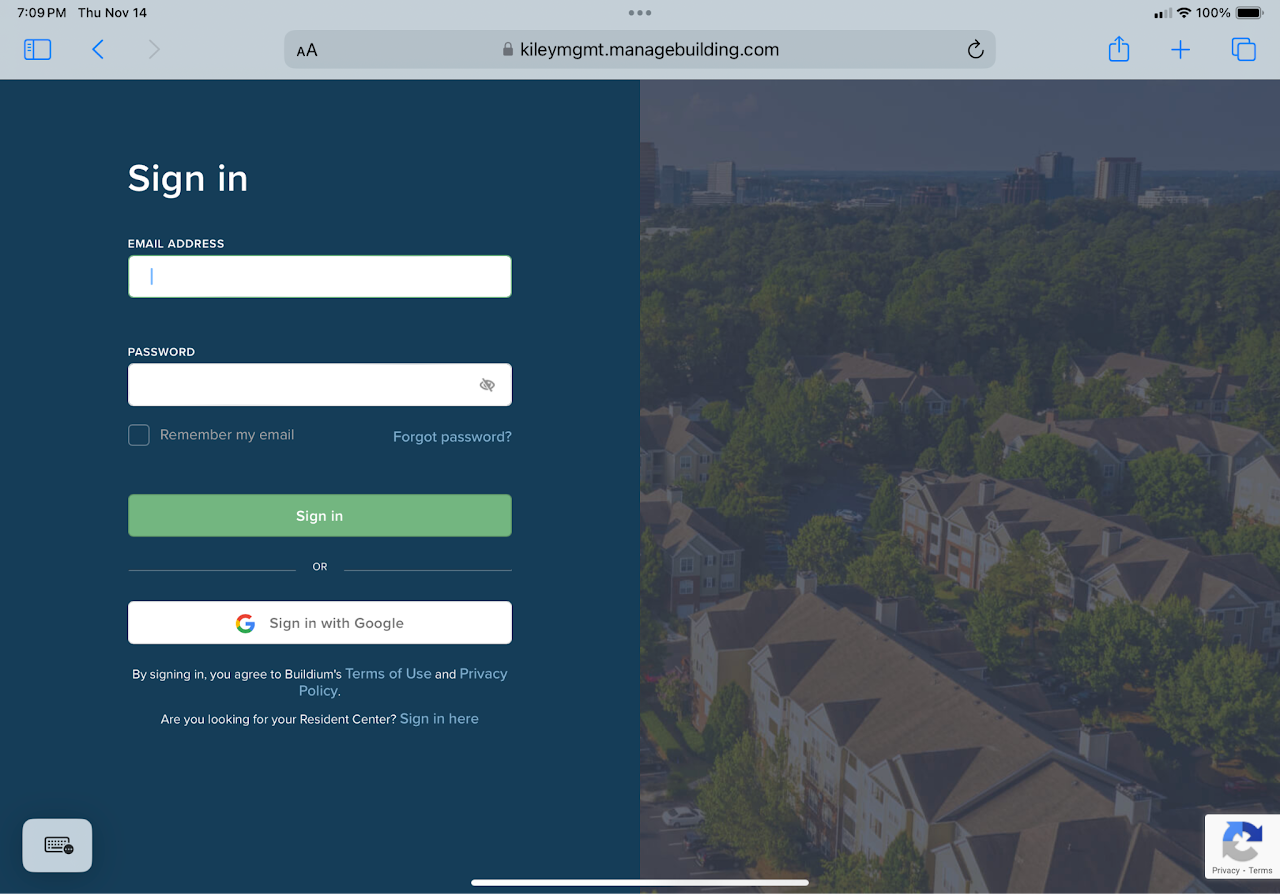The width and height of the screenshot is (1280, 894).
Task: Tap the forward navigation arrow
Action: click(x=154, y=49)
